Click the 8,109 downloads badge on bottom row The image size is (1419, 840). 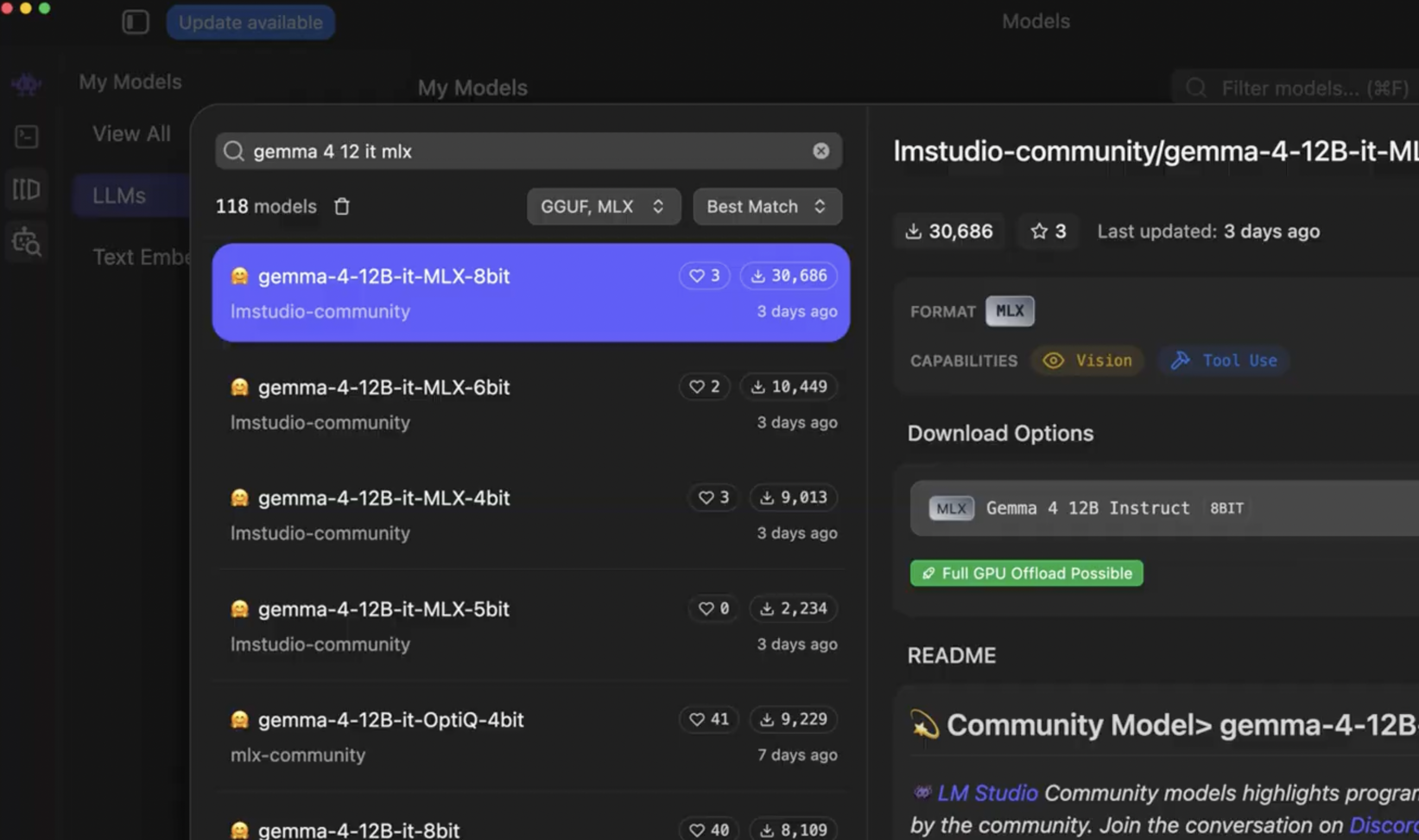[x=793, y=830]
